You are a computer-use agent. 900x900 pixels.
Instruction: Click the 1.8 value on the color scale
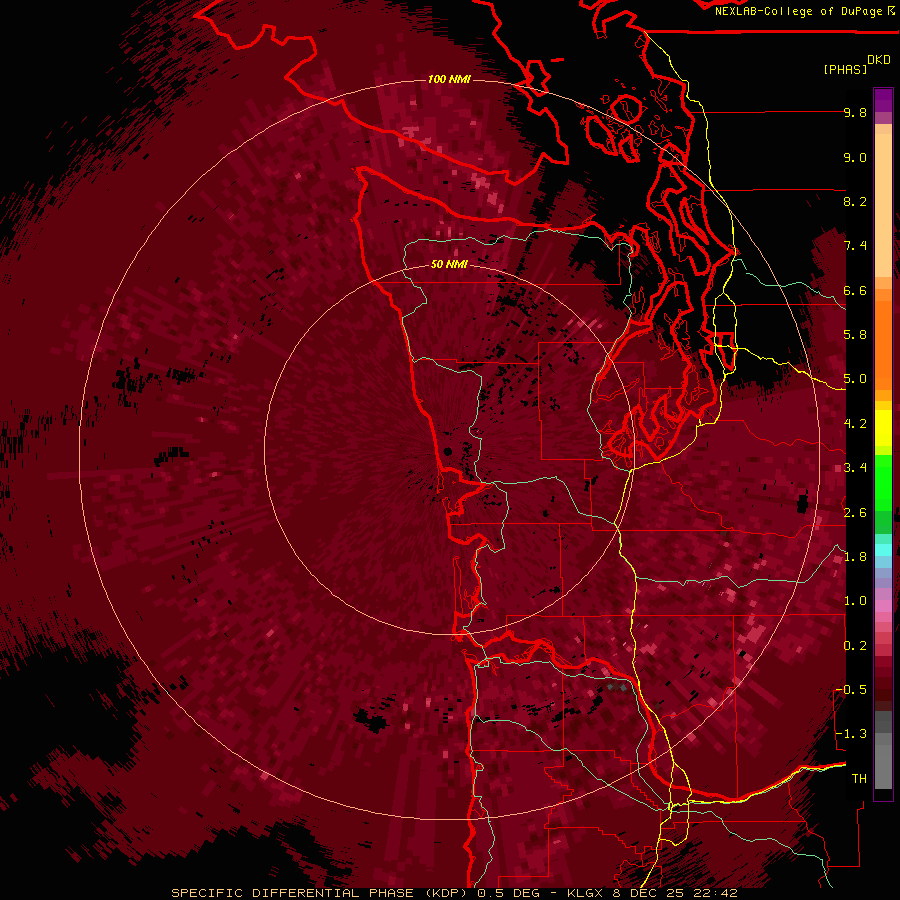click(x=855, y=557)
